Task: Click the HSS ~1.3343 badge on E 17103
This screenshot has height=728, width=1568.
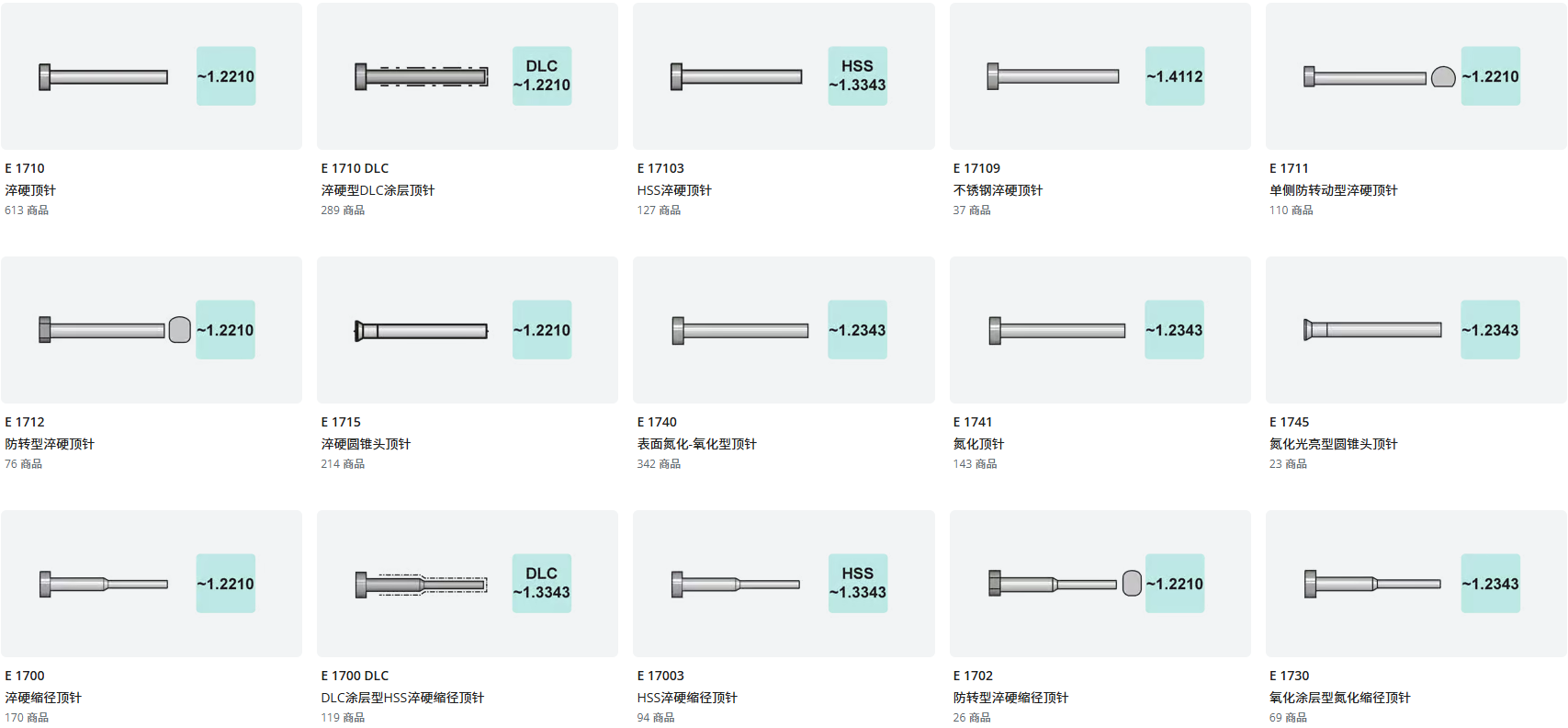Action: [x=857, y=75]
